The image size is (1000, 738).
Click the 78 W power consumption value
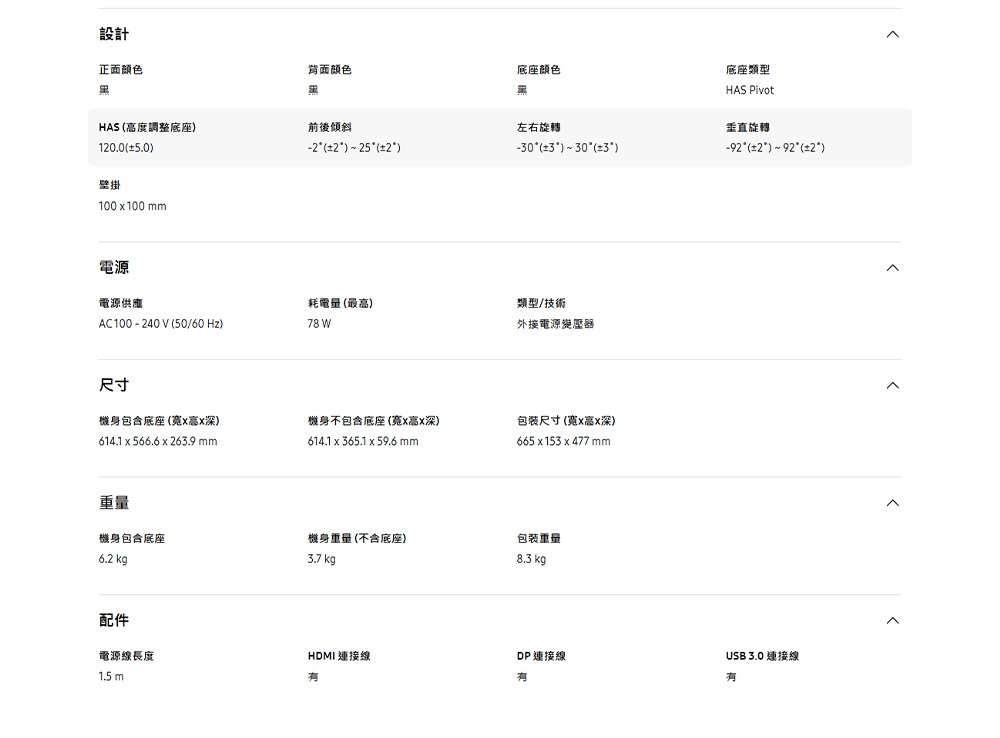pyautogui.click(x=320, y=324)
